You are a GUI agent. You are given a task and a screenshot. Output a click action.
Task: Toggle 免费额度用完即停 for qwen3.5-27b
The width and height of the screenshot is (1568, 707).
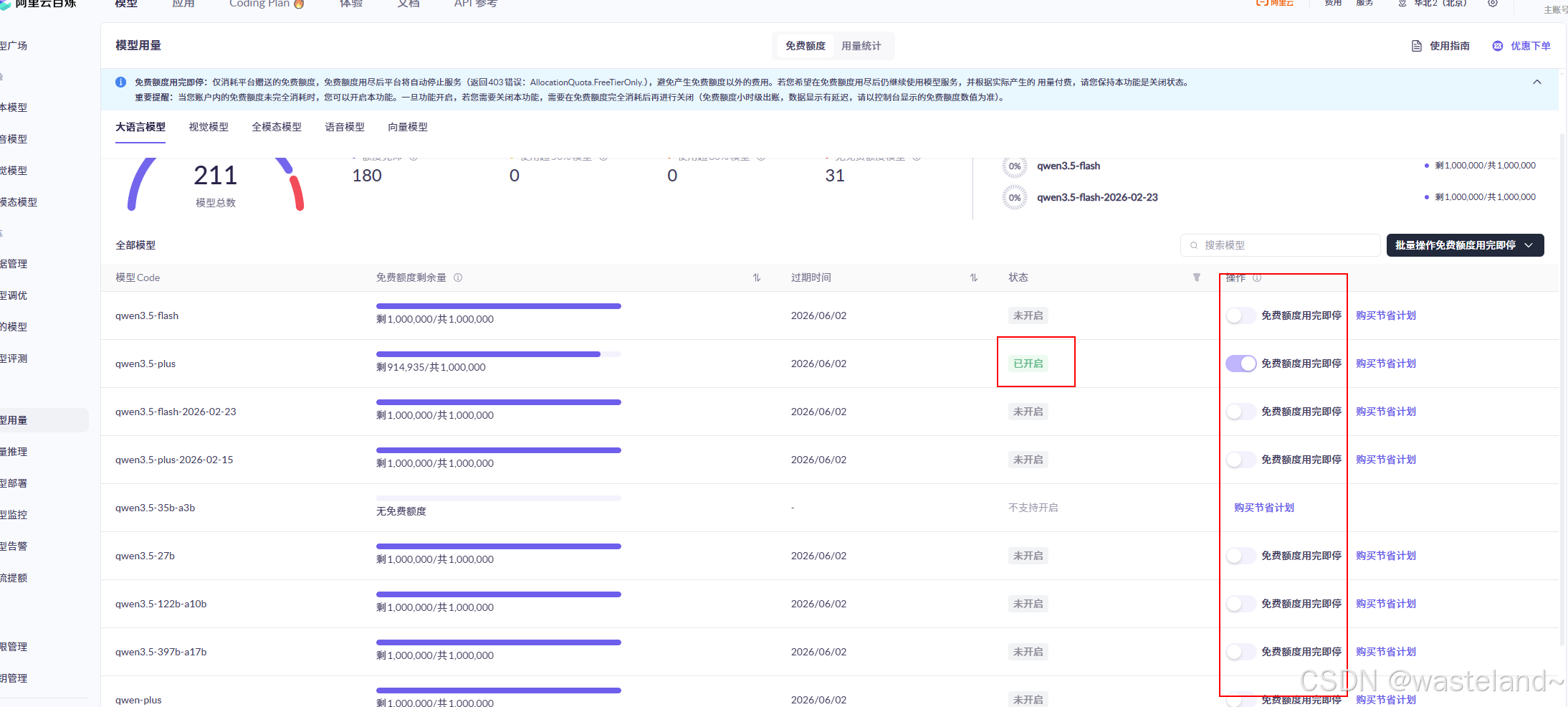pyautogui.click(x=1240, y=556)
